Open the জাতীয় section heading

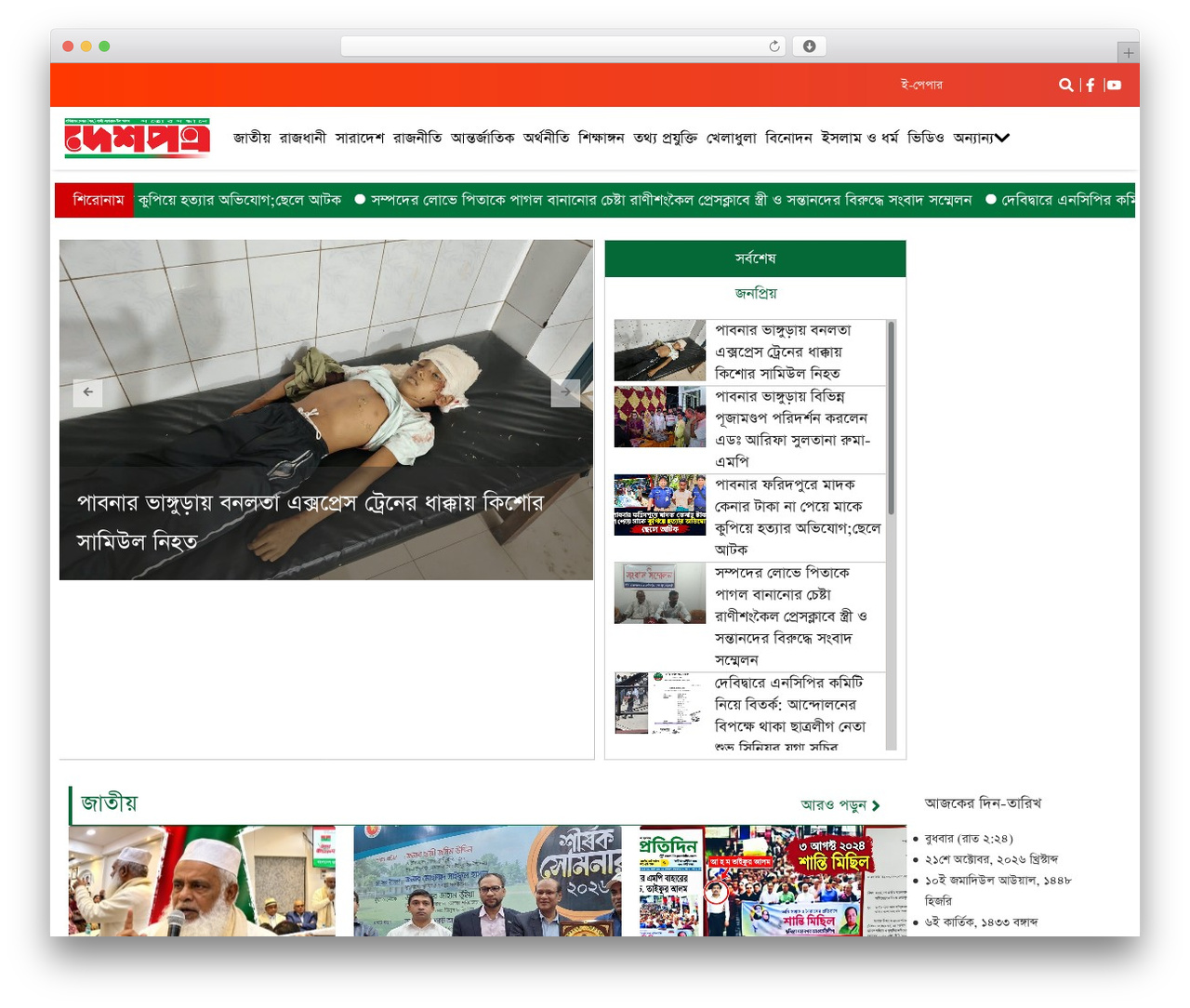coord(109,802)
